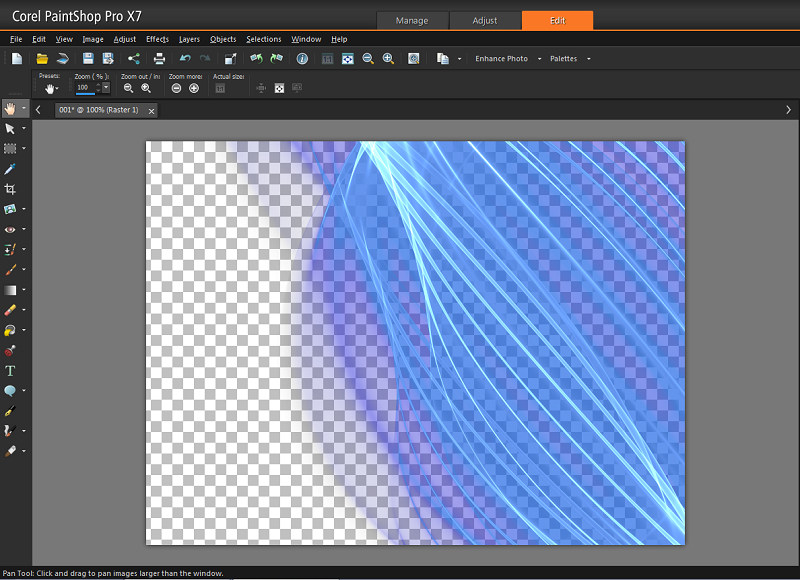Select the Red Eye tool
The image size is (800, 580).
click(10, 229)
